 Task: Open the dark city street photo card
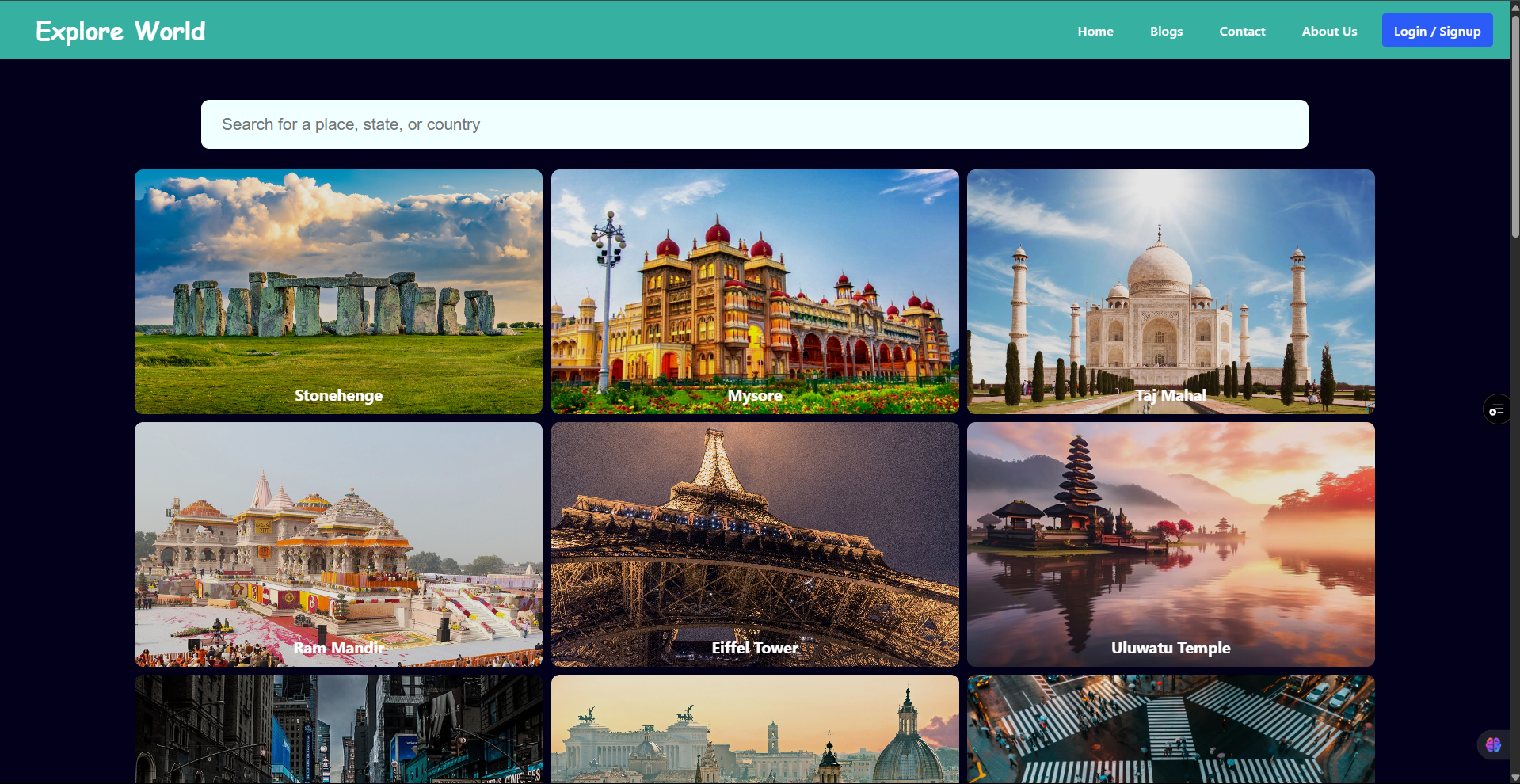coord(338,729)
